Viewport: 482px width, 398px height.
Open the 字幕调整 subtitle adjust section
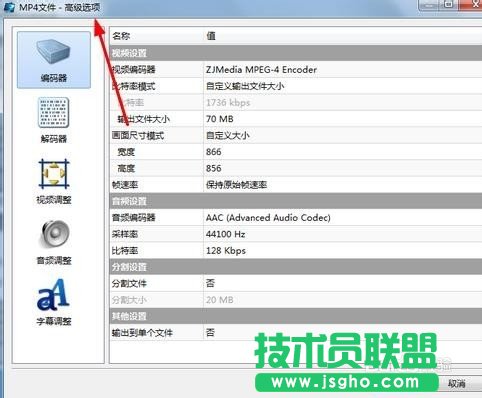pos(54,302)
